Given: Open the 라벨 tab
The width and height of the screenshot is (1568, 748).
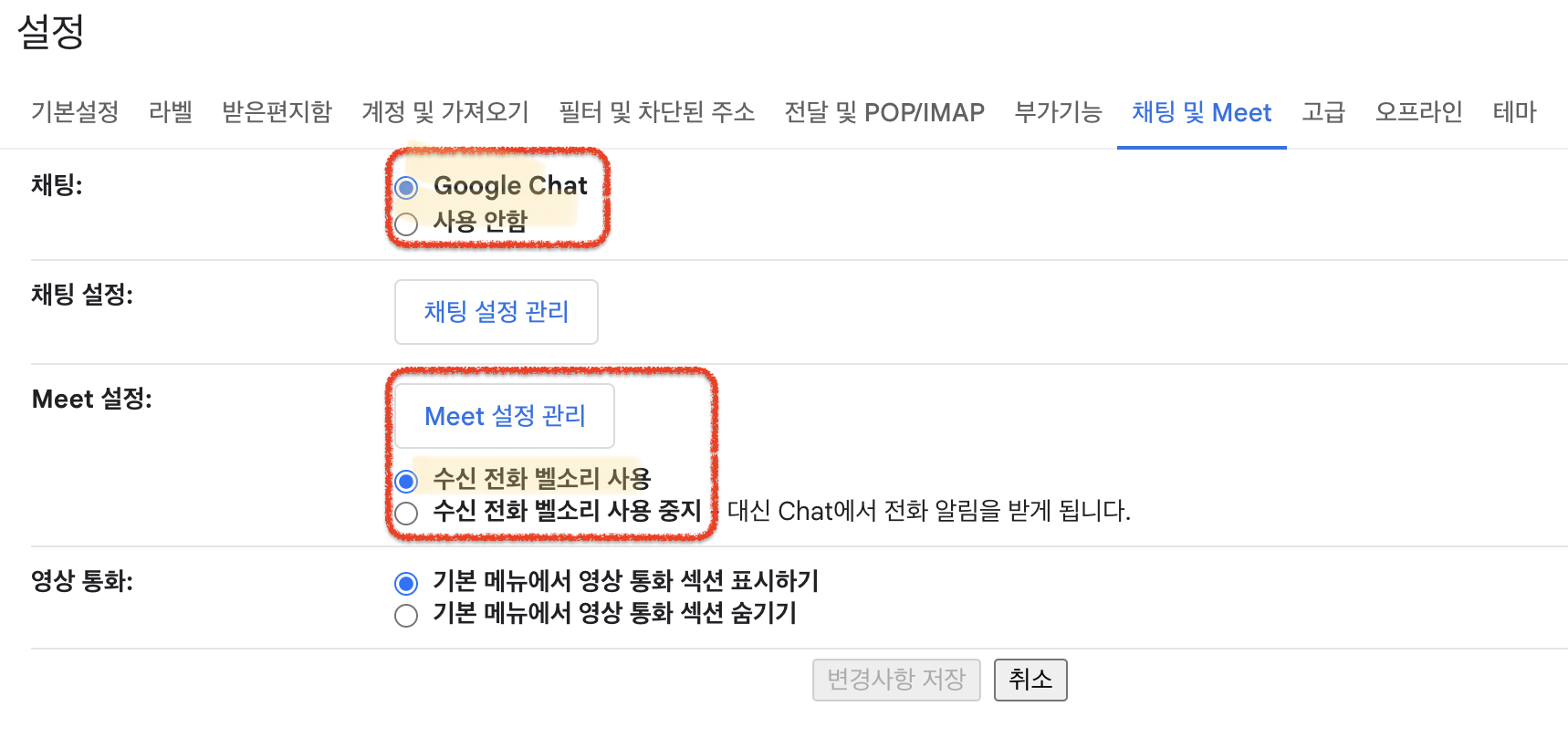Looking at the screenshot, I should (171, 112).
